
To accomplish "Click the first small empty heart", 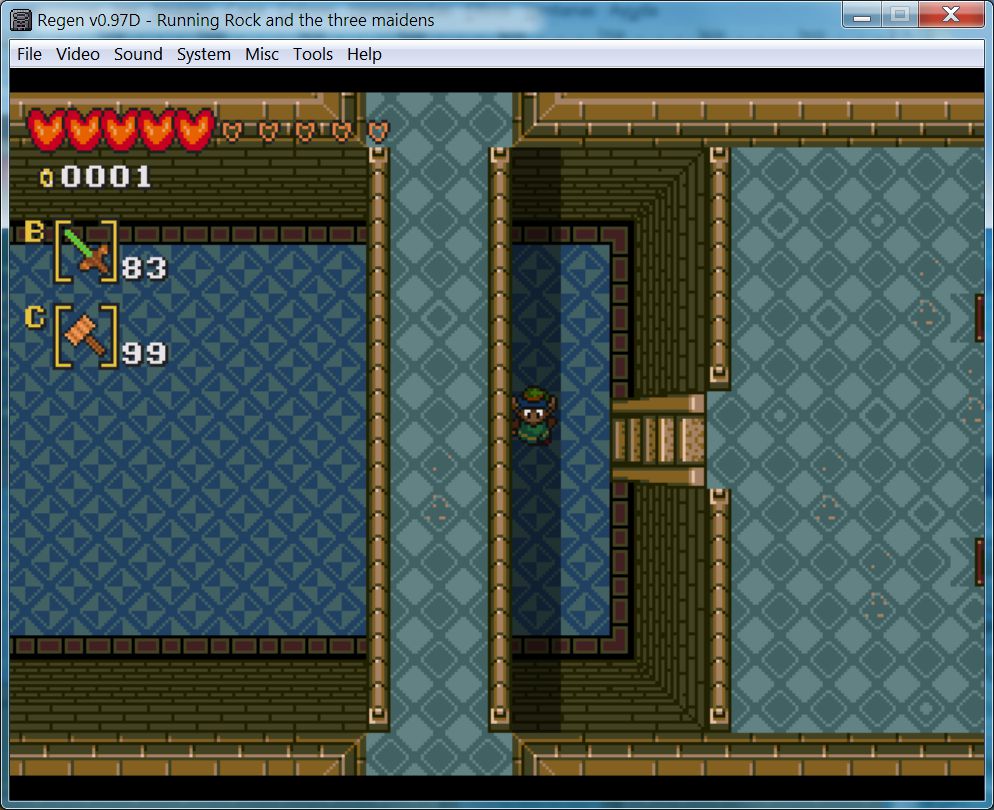I will coord(231,131).
